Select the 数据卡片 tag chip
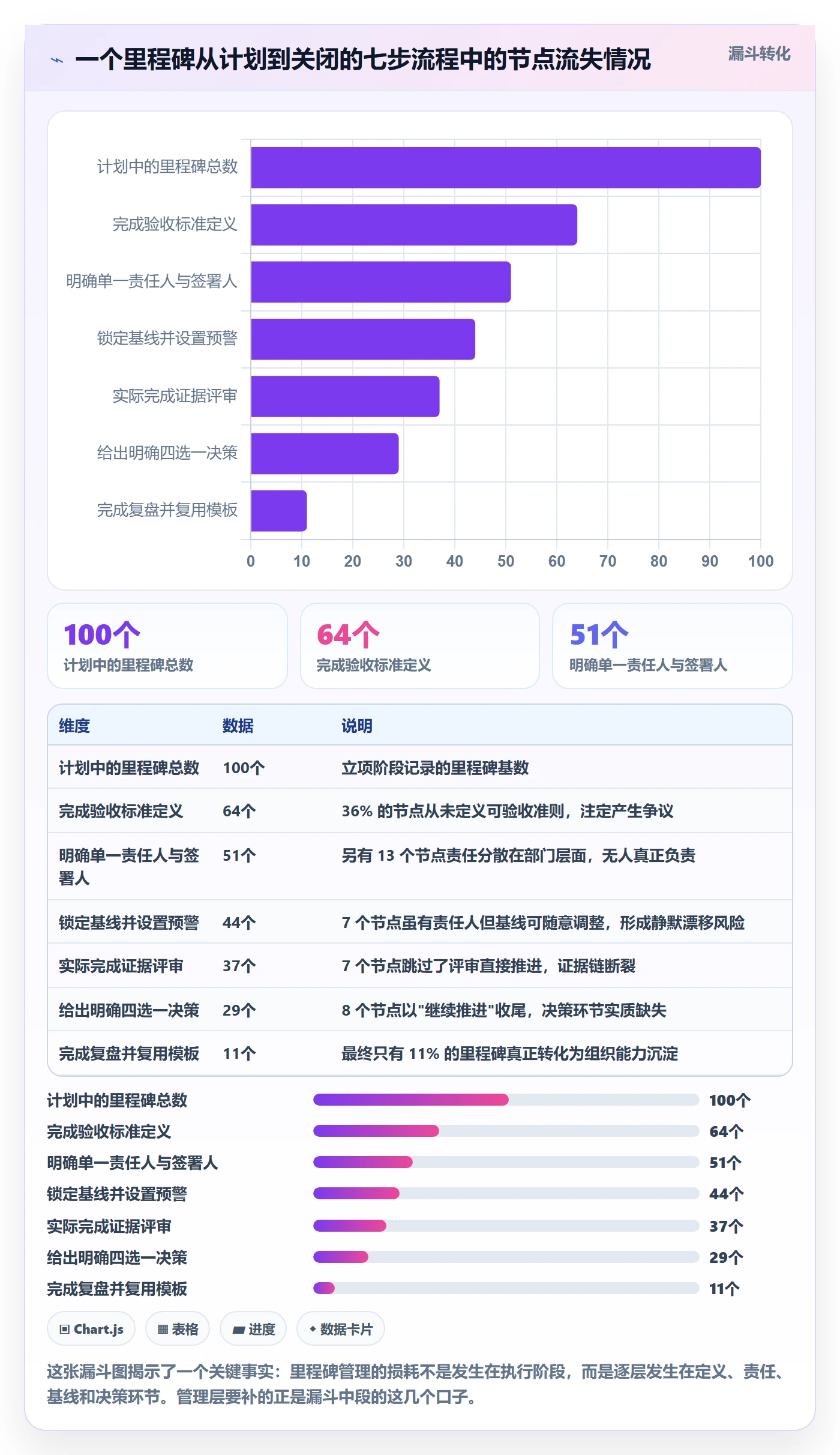The height and width of the screenshot is (1455, 840). coord(341,1329)
